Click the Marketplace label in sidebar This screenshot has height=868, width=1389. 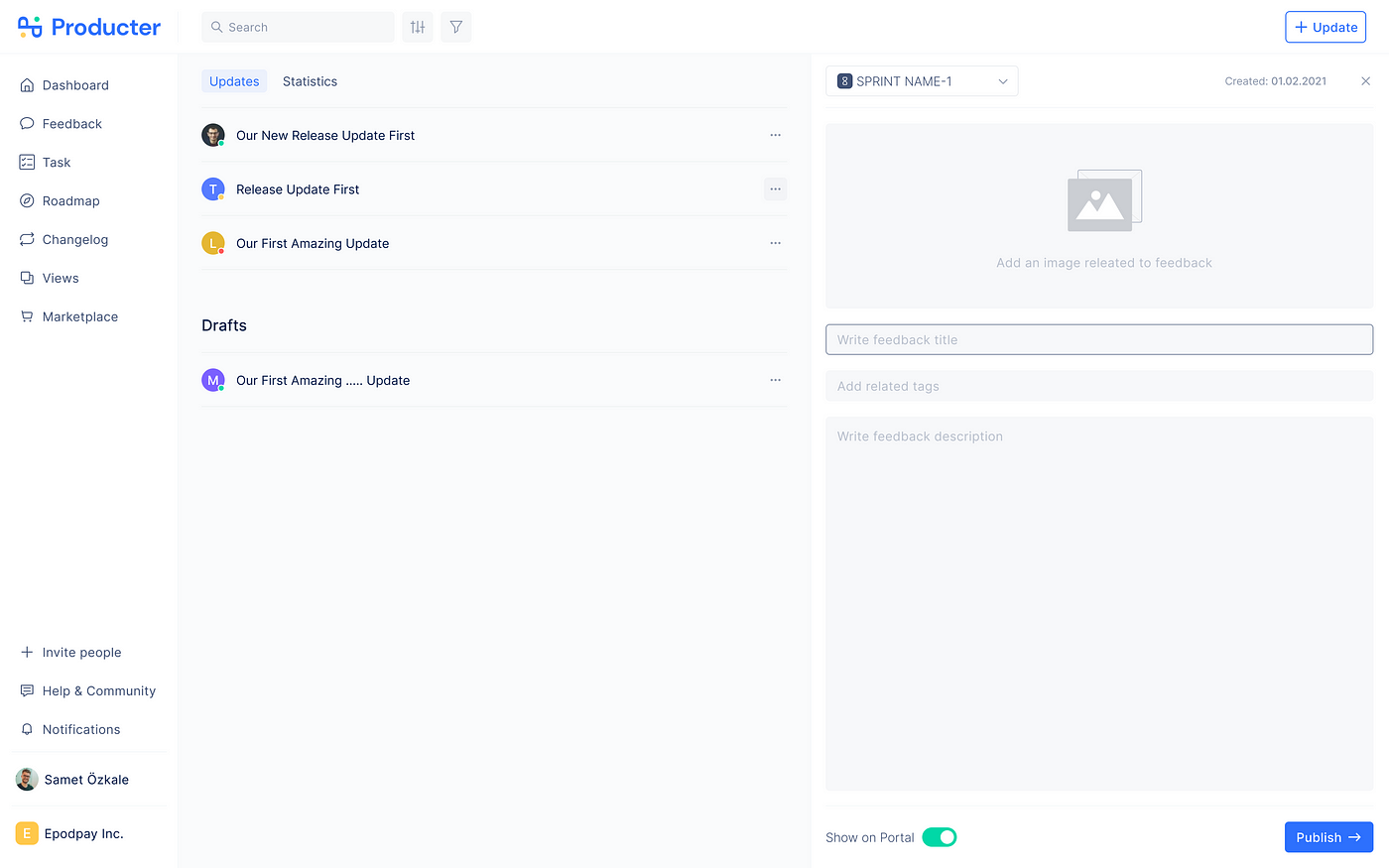(80, 317)
